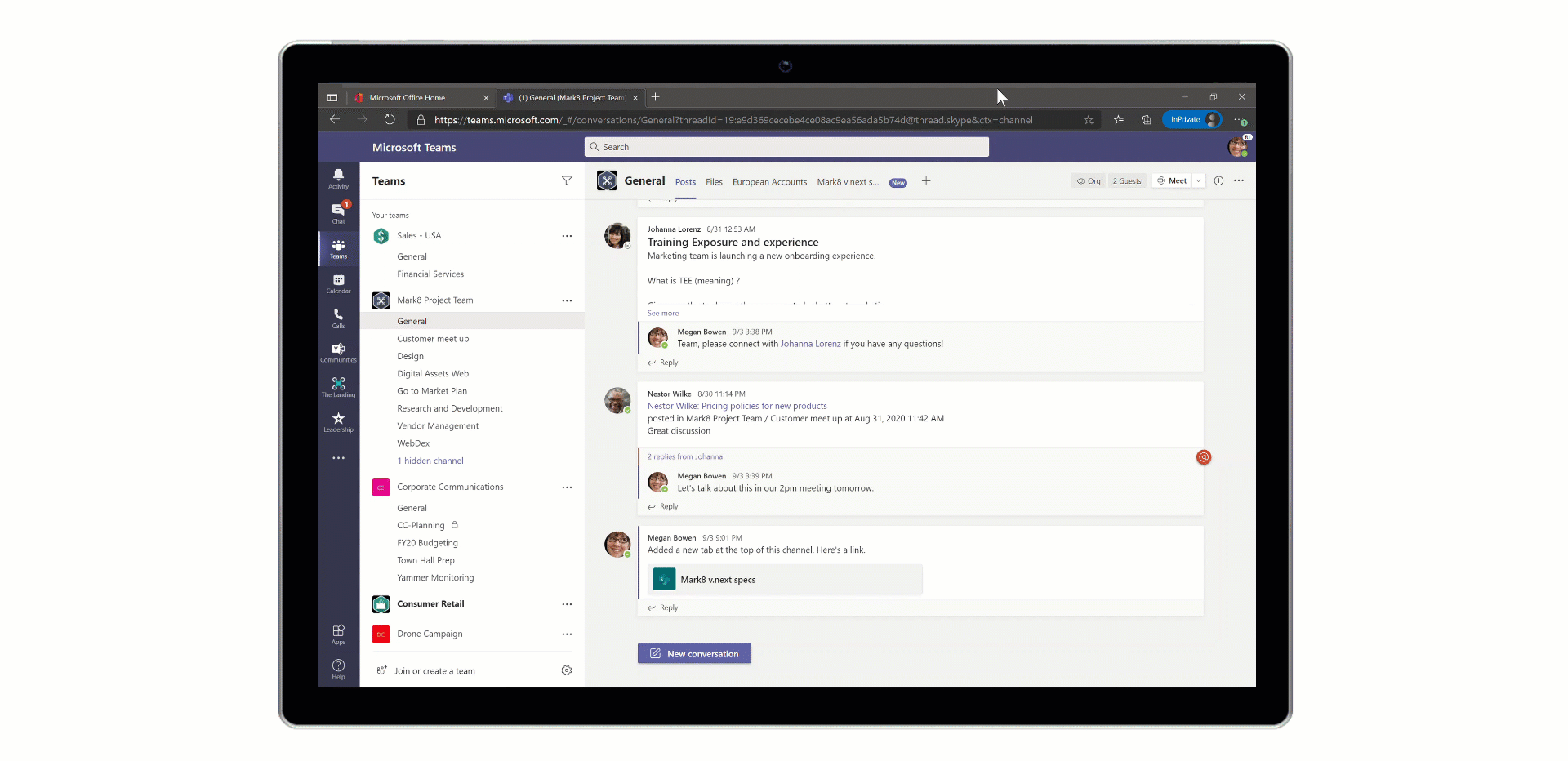The image size is (1568, 761).
Task: Open more options for Mark8 Project Team
Action: (x=567, y=300)
